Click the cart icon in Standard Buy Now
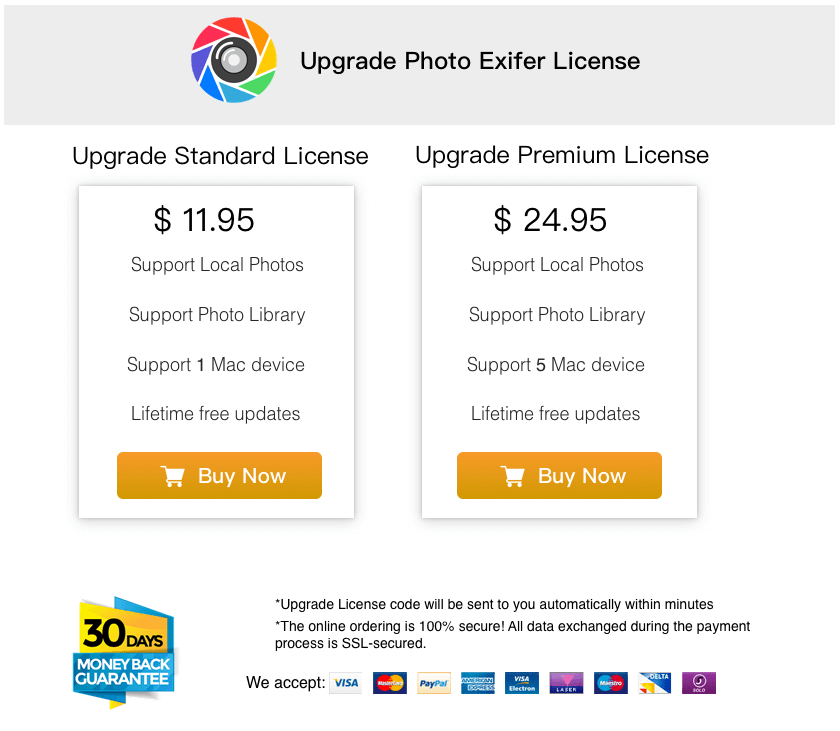 (x=172, y=476)
